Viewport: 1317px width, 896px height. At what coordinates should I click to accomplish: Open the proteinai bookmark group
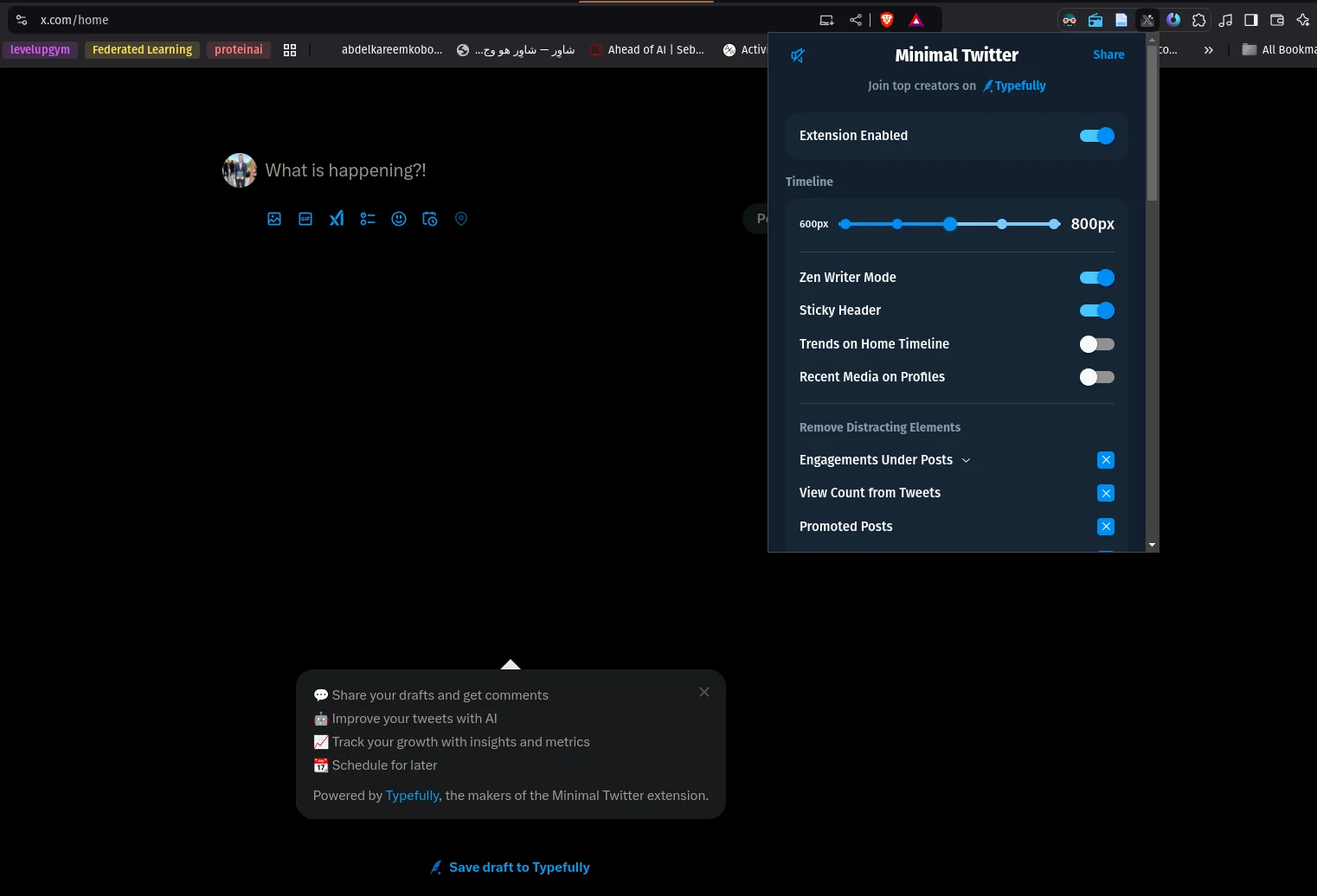pyautogui.click(x=239, y=50)
